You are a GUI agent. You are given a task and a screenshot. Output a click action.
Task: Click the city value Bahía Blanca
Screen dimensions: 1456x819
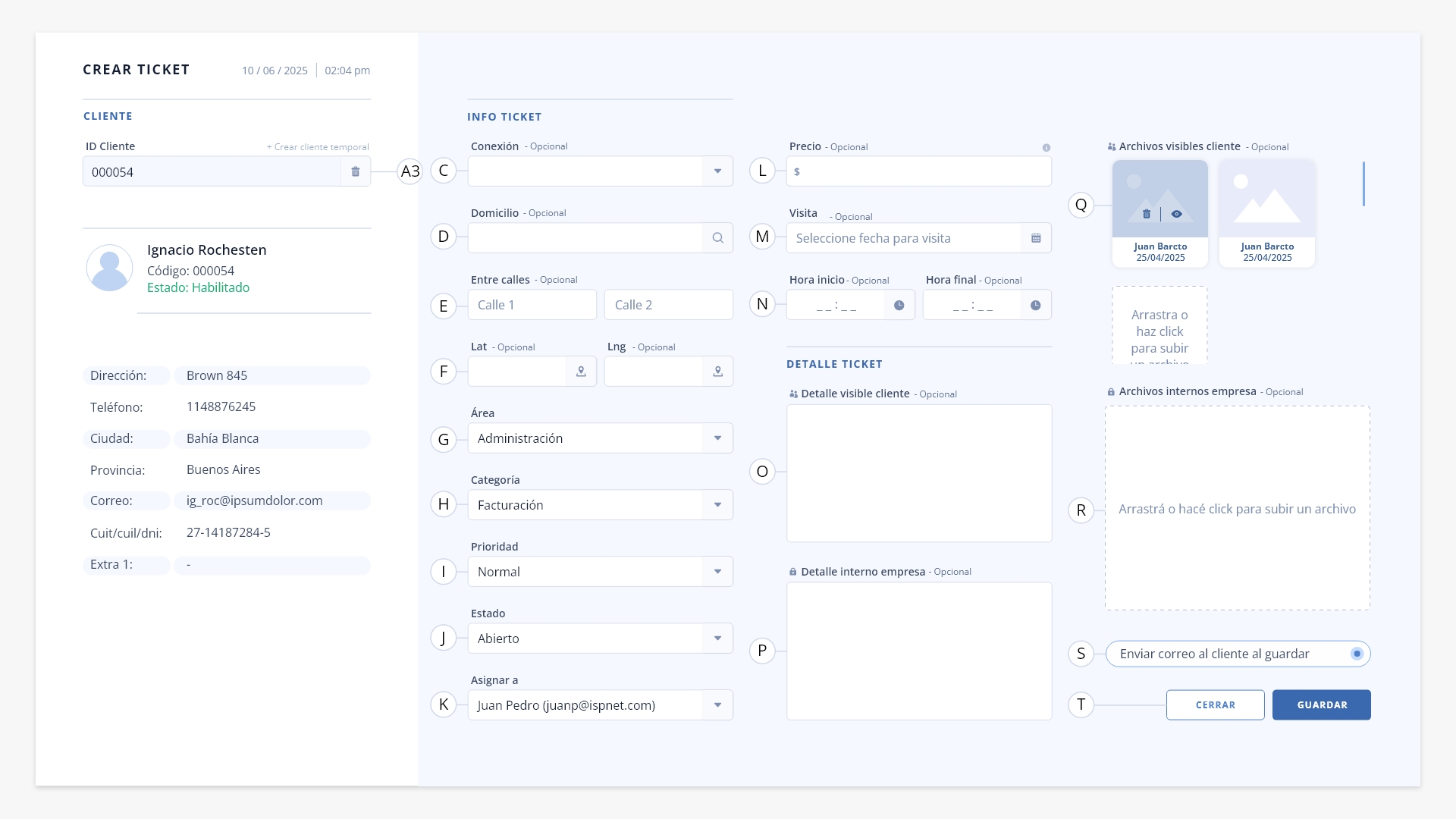(x=222, y=438)
